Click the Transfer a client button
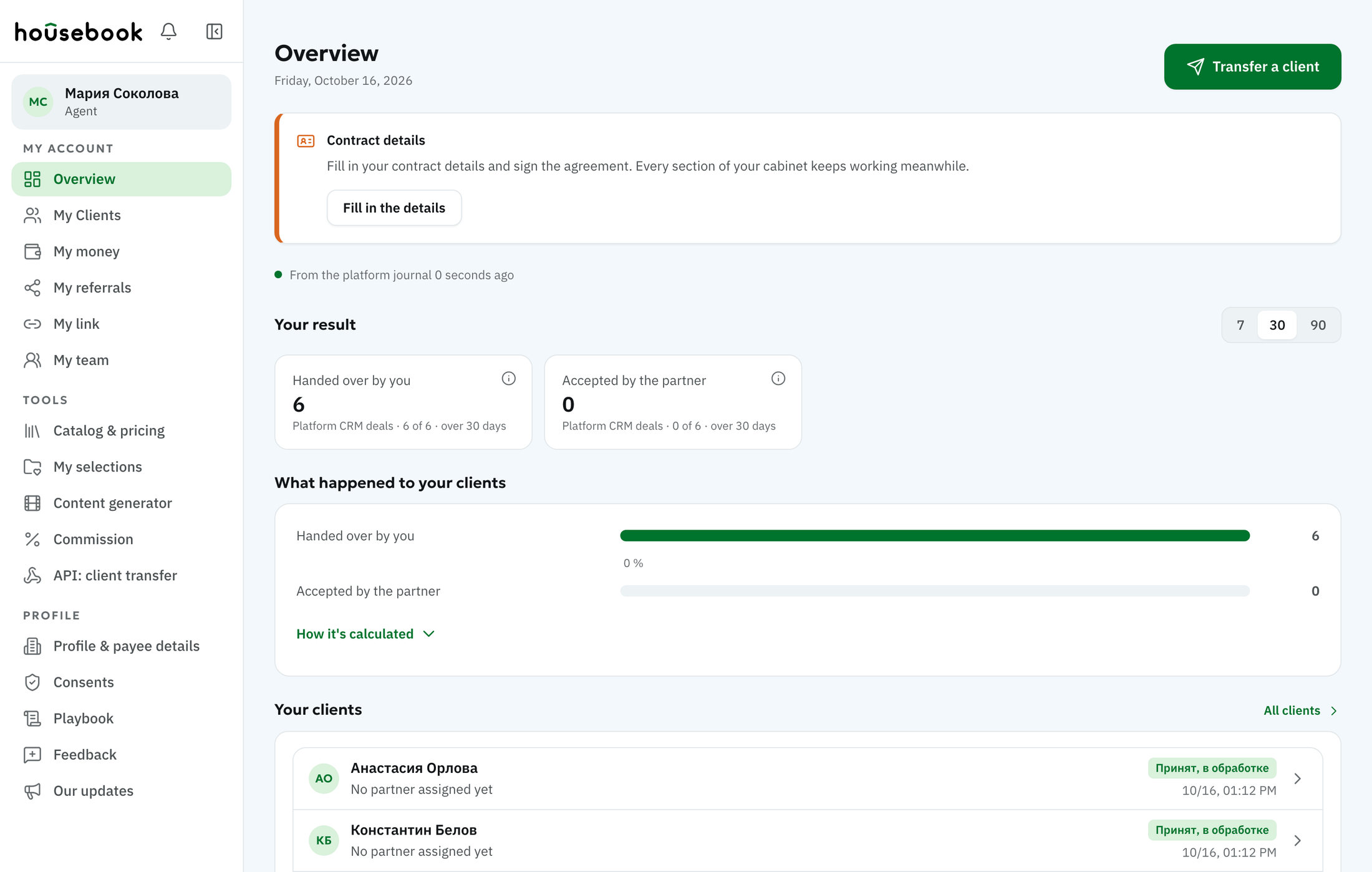 pyautogui.click(x=1252, y=67)
